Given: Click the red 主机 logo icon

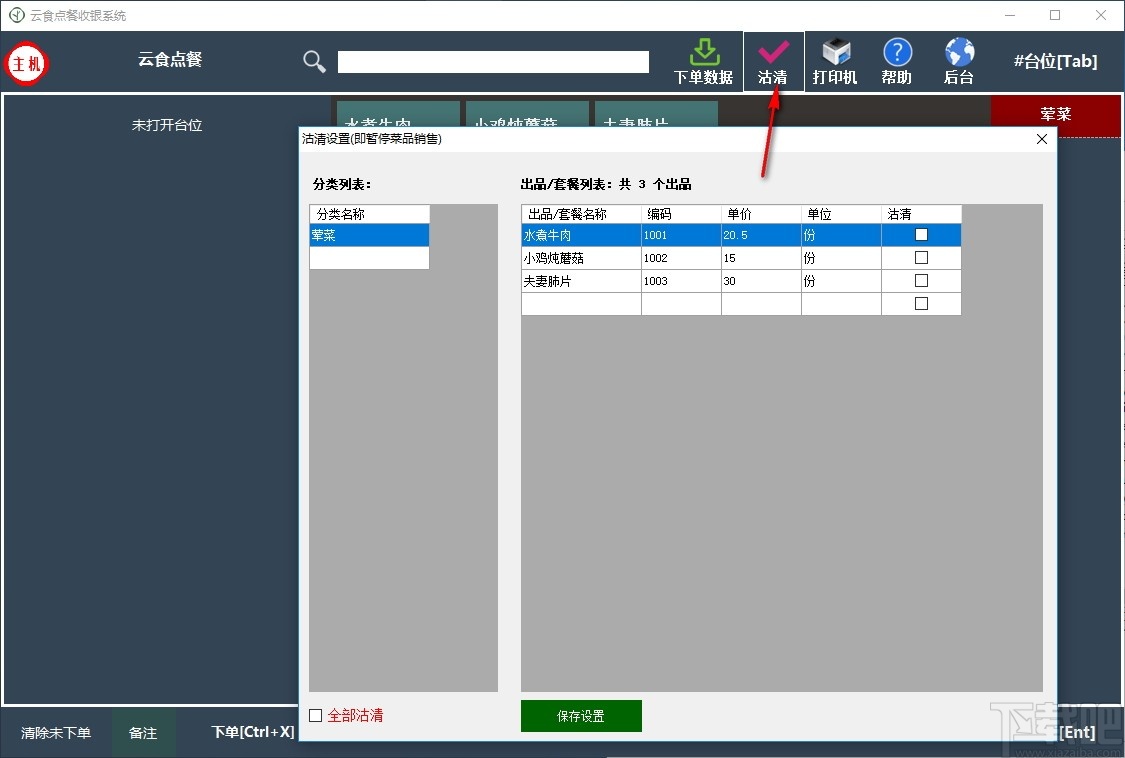Looking at the screenshot, I should (27, 63).
